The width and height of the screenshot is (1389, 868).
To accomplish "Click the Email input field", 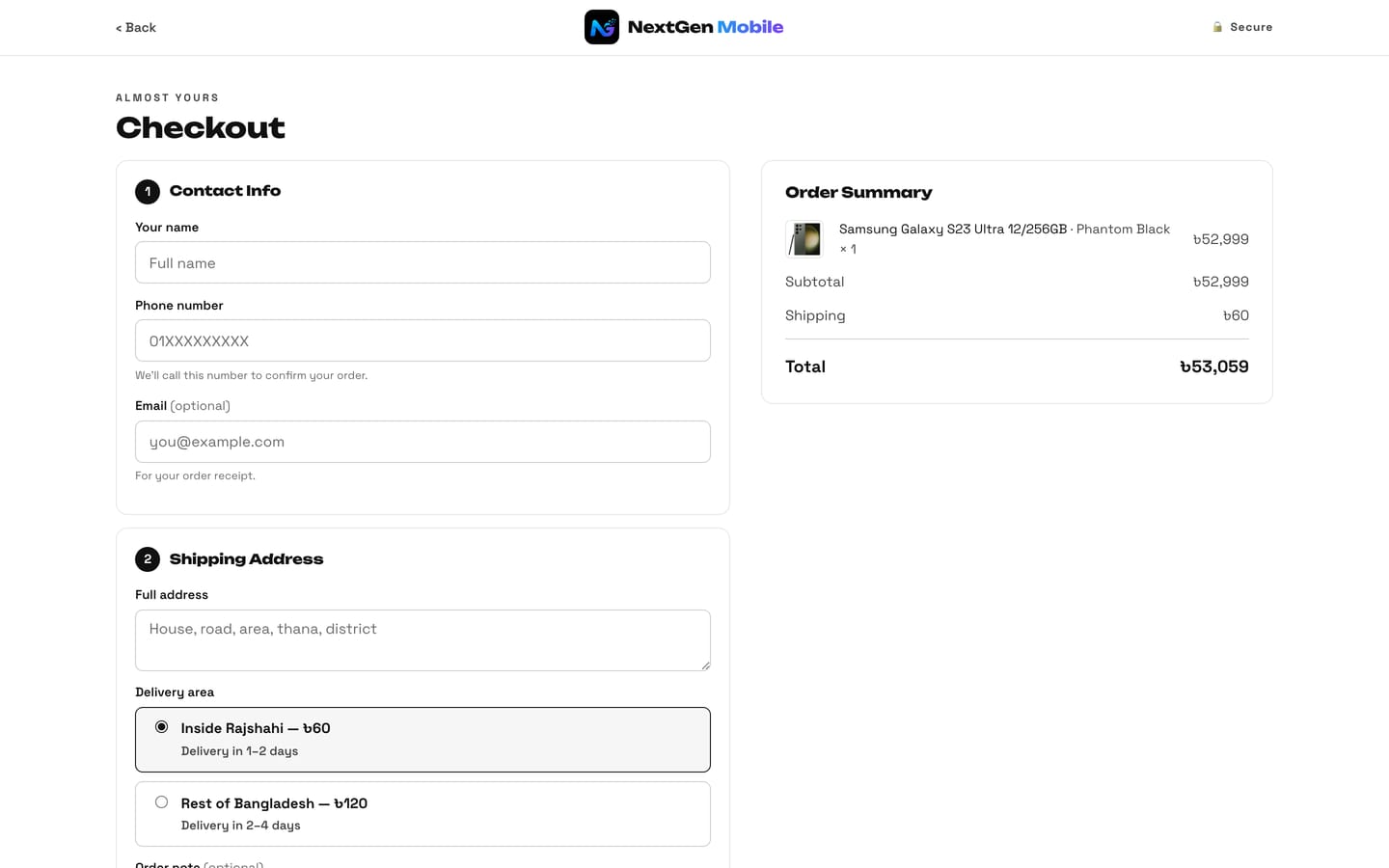I will point(422,442).
